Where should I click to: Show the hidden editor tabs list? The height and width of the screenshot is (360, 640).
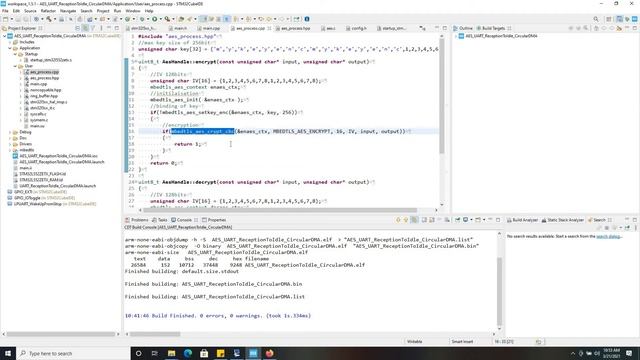(422, 28)
